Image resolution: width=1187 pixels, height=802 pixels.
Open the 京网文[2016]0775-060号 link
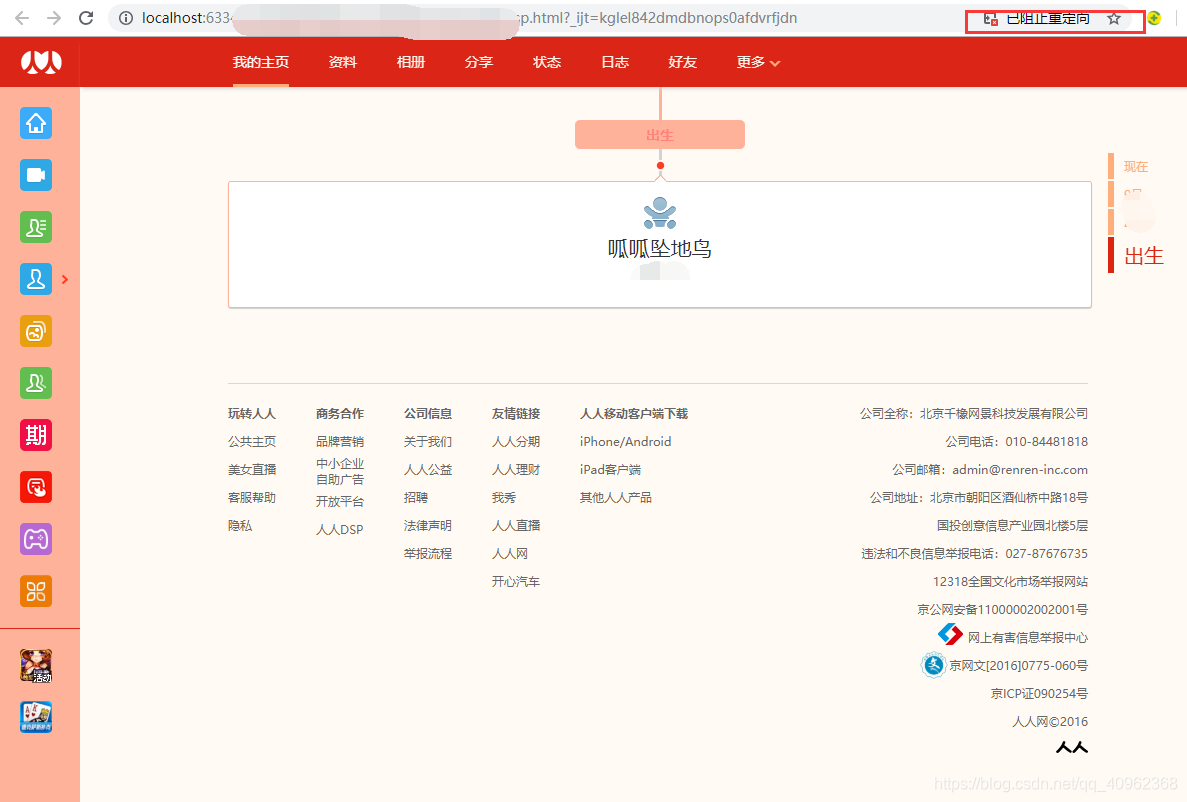click(1018, 666)
